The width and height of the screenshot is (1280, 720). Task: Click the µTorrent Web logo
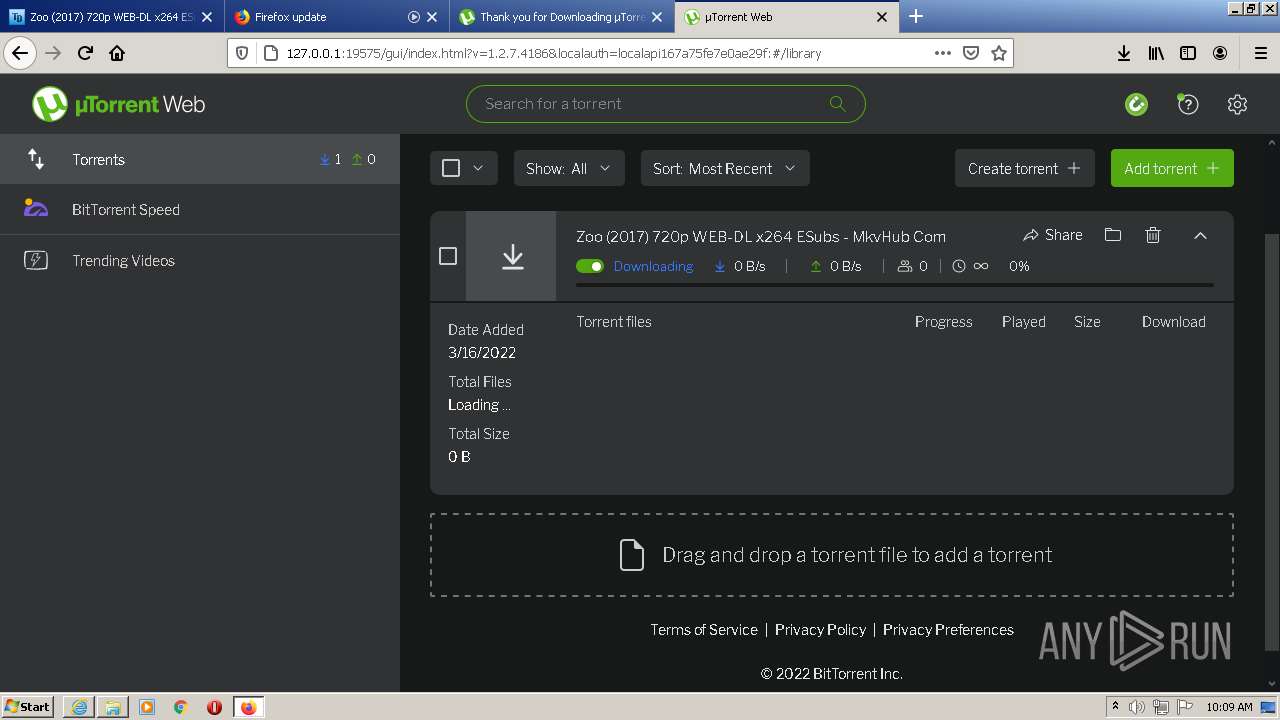(118, 104)
